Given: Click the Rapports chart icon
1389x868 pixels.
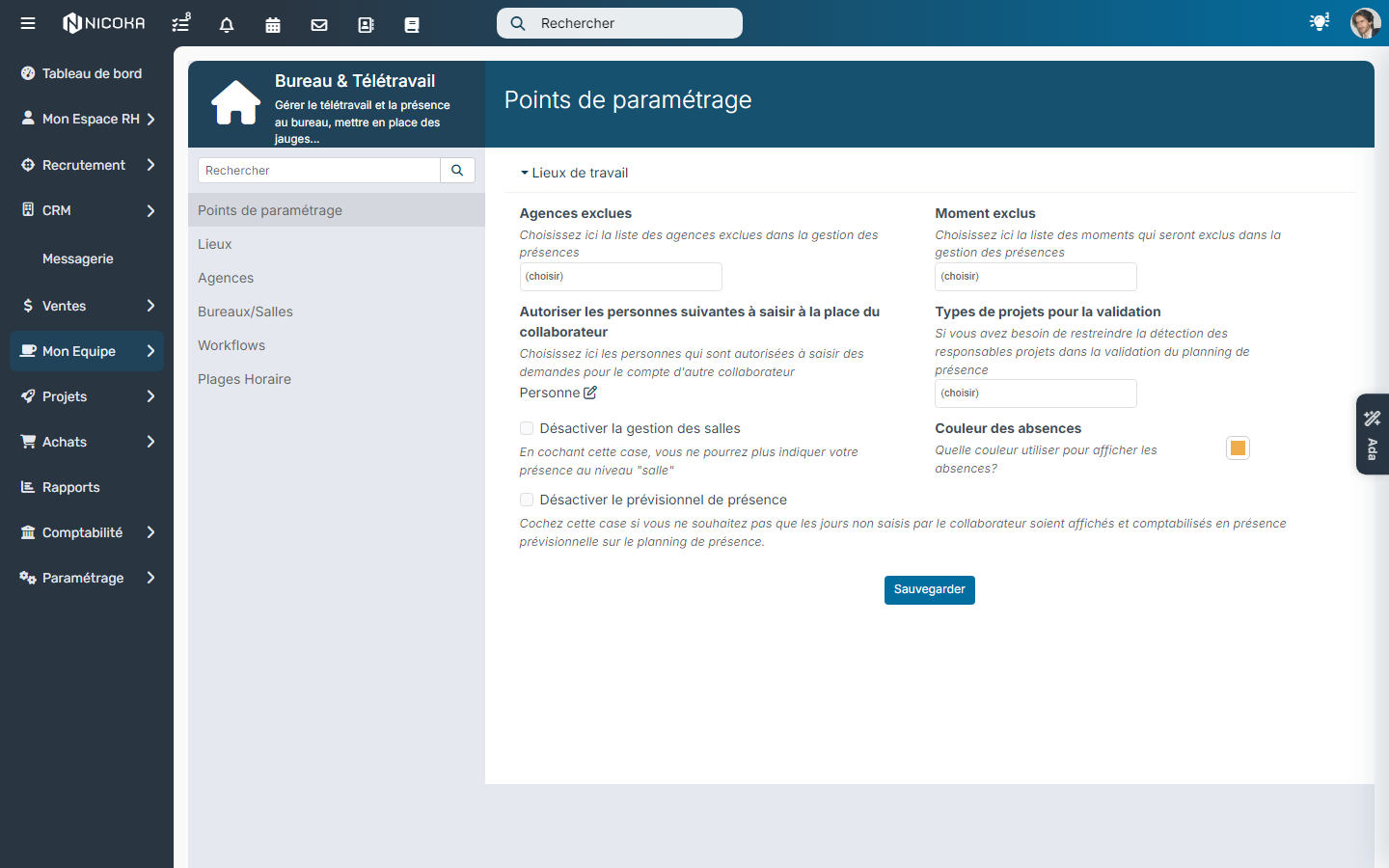Looking at the screenshot, I should (x=28, y=487).
